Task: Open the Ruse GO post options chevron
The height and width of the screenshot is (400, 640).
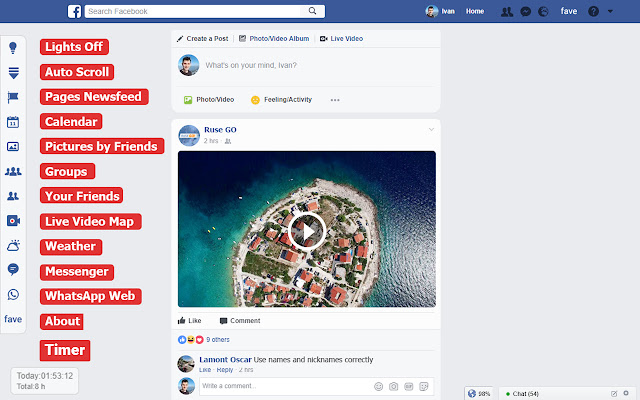Action: [x=431, y=130]
